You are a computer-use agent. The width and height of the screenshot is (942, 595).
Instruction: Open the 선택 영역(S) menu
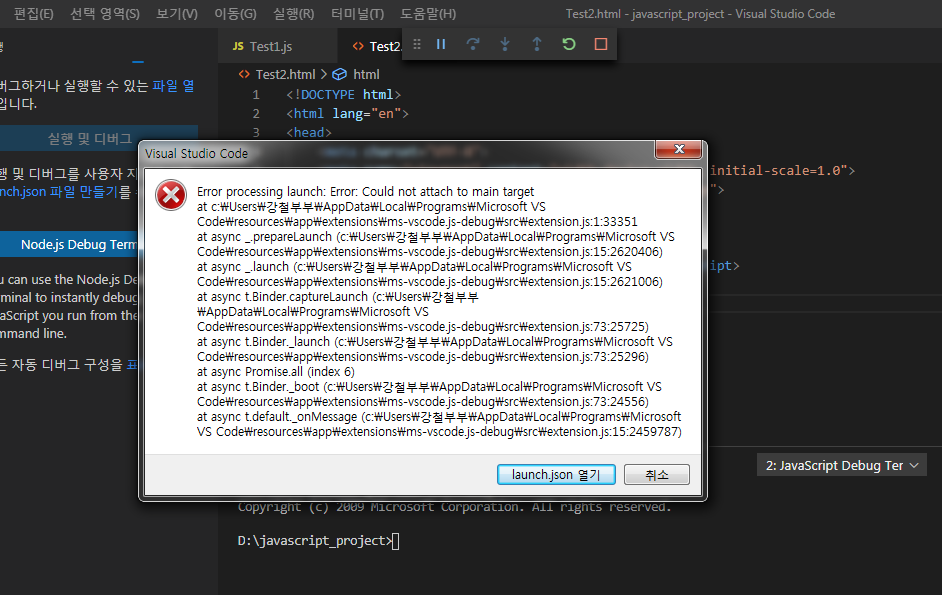pos(105,13)
